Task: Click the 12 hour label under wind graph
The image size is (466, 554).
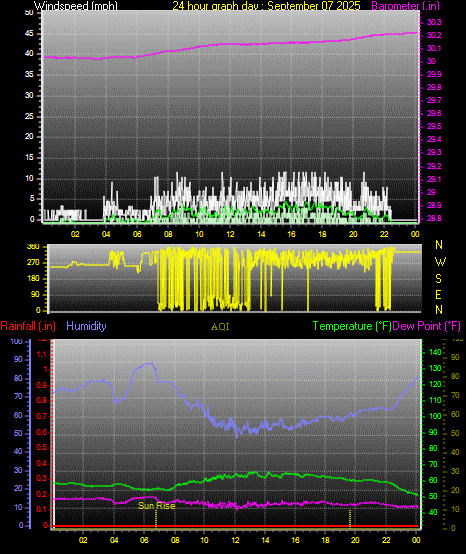Action: 230,234
